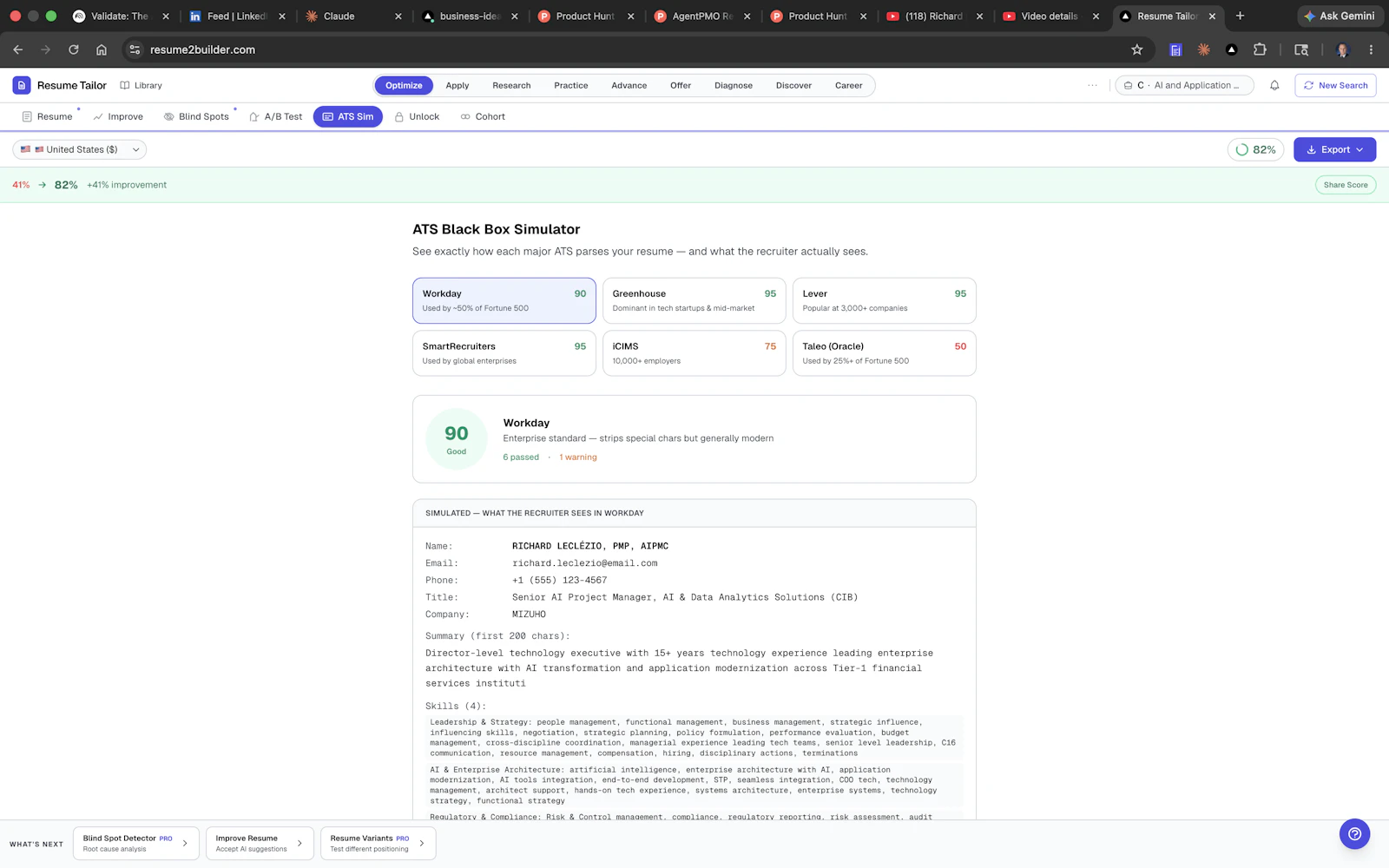Image resolution: width=1389 pixels, height=868 pixels.
Task: Open the Offer tab
Action: pos(681,85)
